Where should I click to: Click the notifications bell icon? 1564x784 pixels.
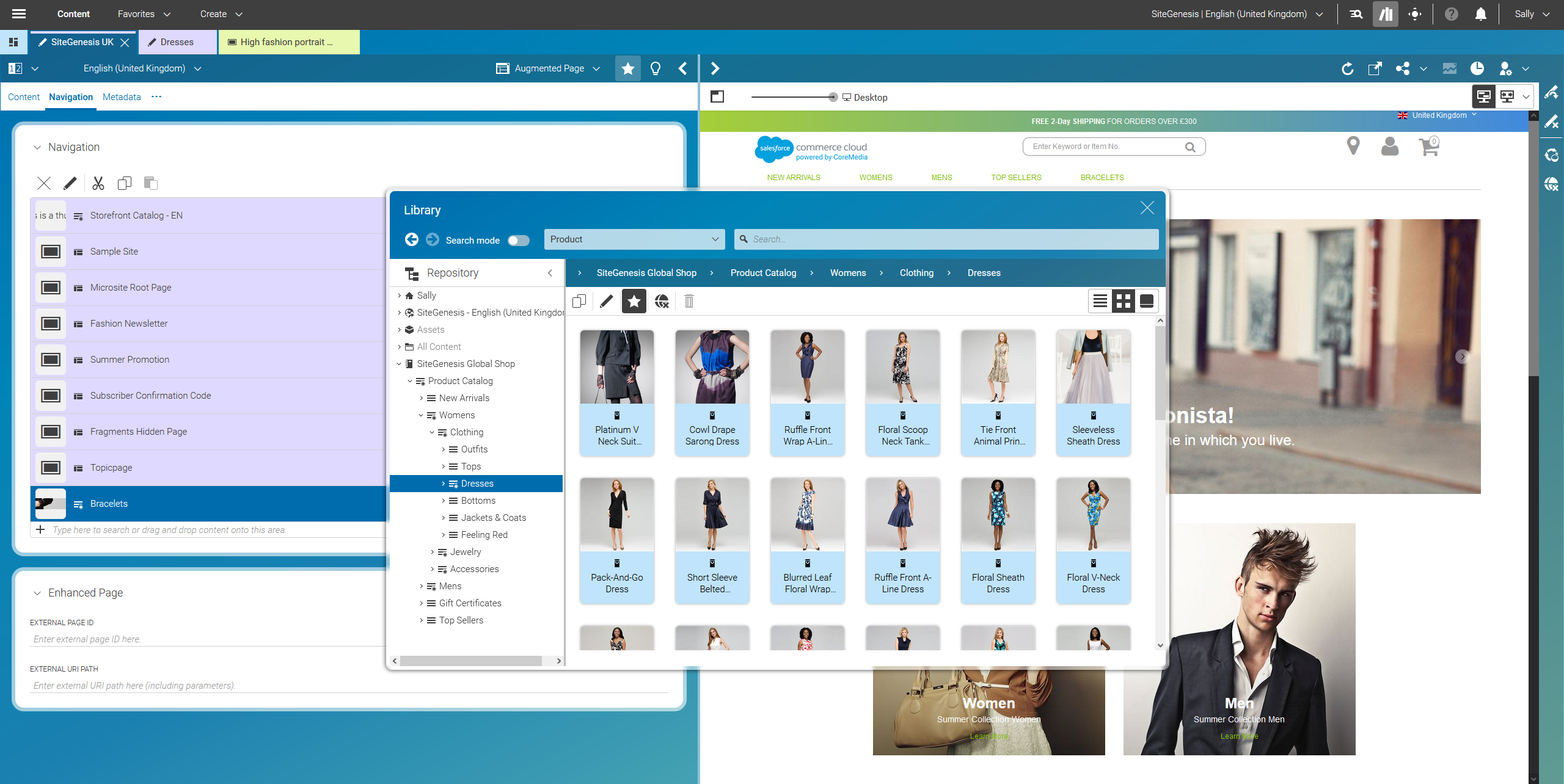tap(1480, 13)
